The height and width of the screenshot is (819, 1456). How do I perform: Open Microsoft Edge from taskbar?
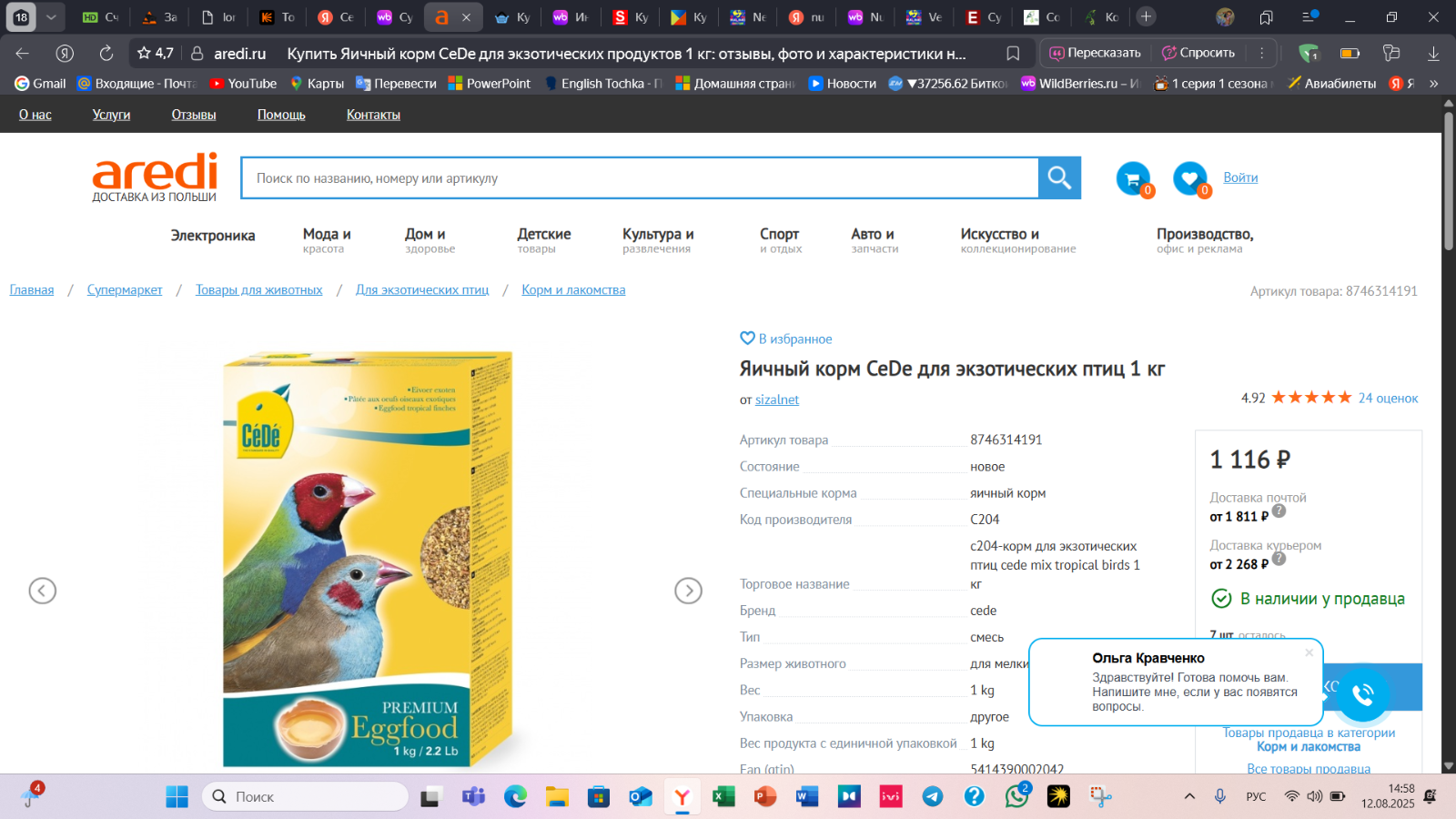[516, 796]
